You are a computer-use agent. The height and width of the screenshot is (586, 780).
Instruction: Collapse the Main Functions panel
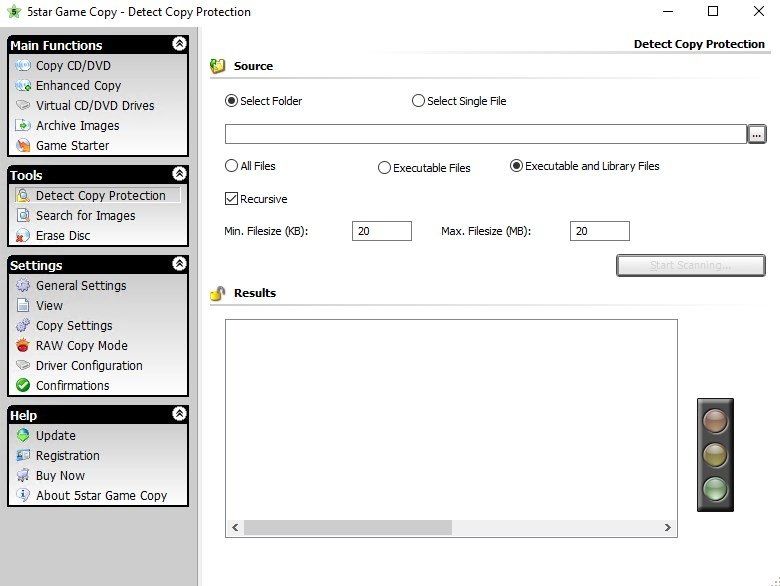179,44
